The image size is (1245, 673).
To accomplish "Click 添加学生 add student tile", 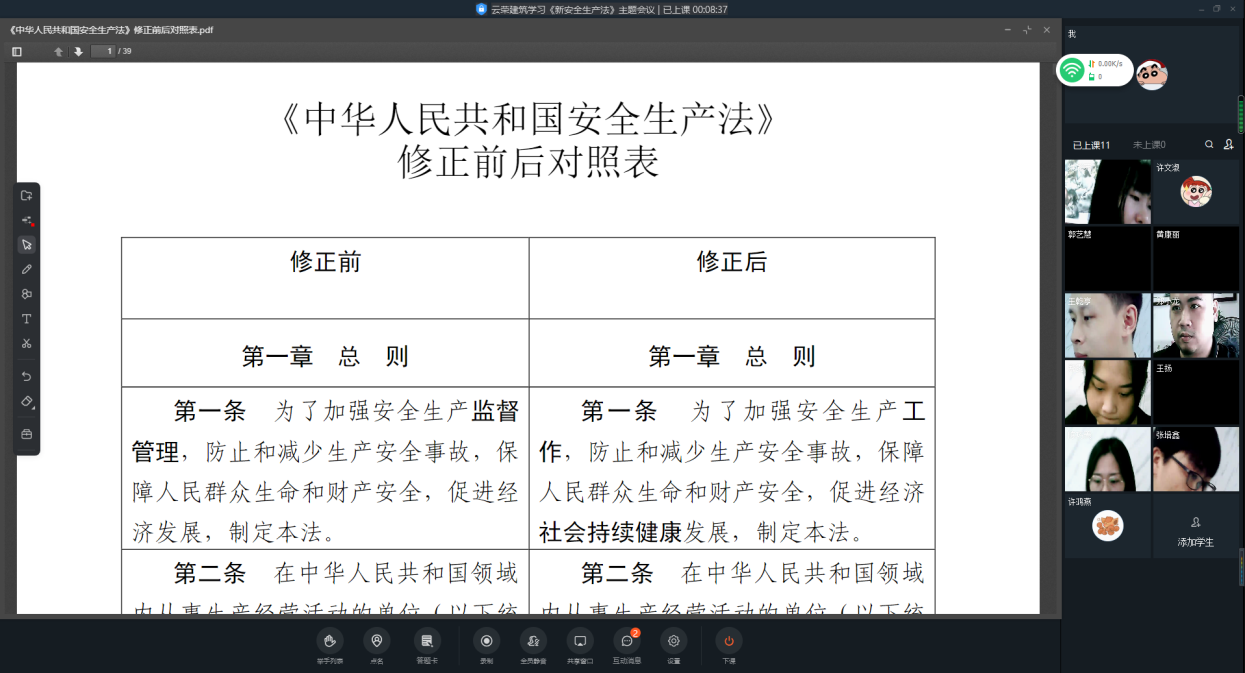I will pos(1196,526).
